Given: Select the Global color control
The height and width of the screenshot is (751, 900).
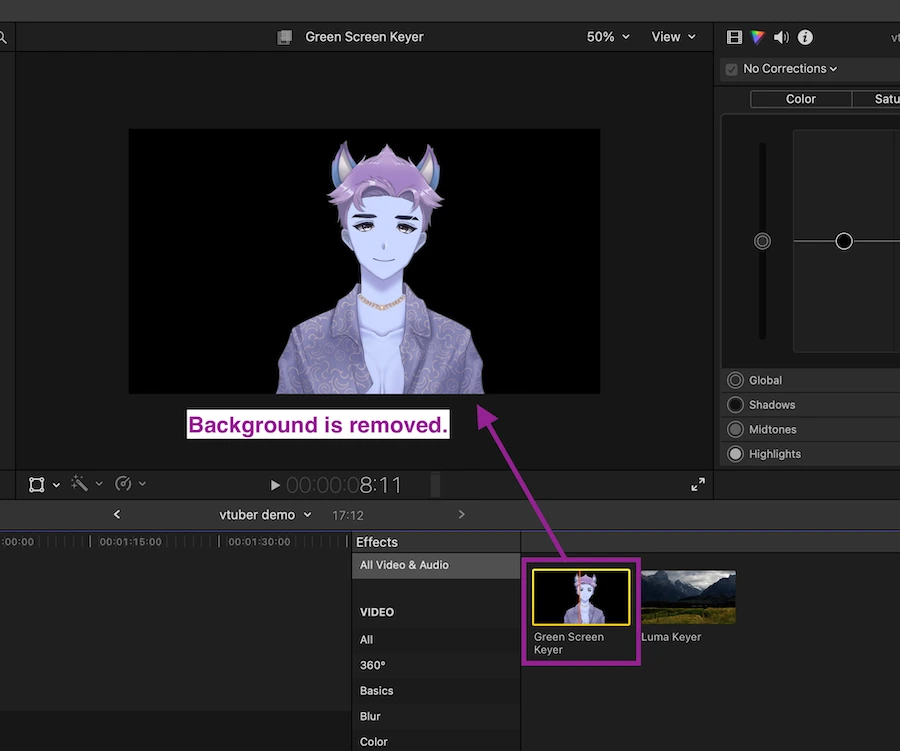Looking at the screenshot, I should pos(735,380).
